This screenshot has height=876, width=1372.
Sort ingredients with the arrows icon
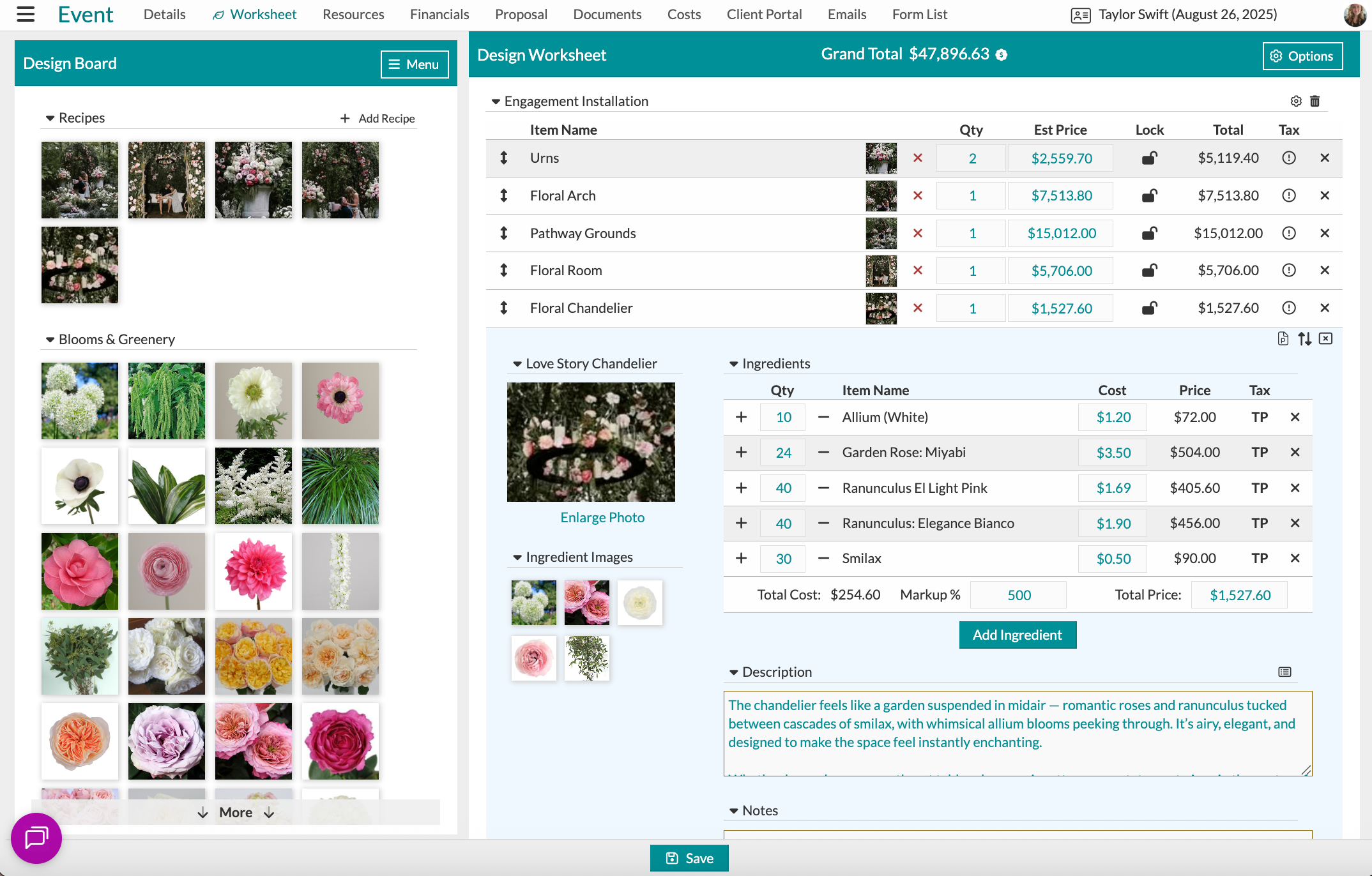point(1304,338)
